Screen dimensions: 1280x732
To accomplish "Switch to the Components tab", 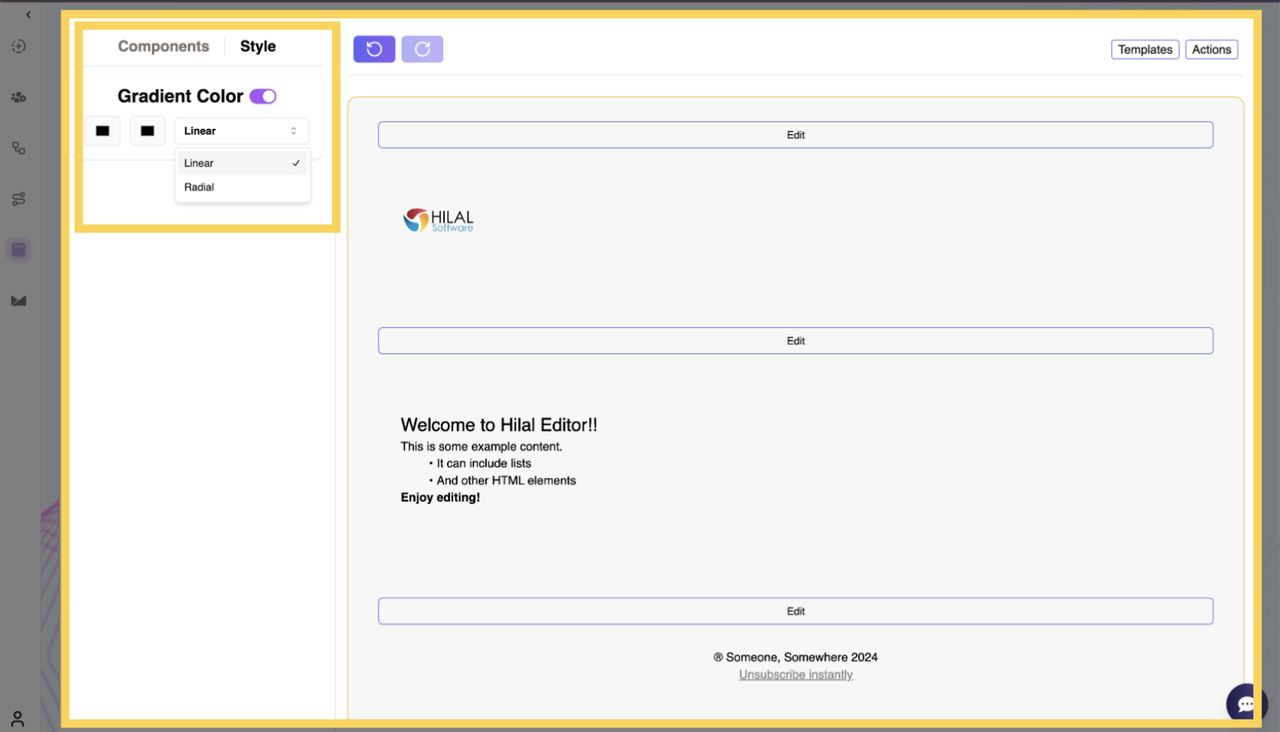I will tap(164, 46).
